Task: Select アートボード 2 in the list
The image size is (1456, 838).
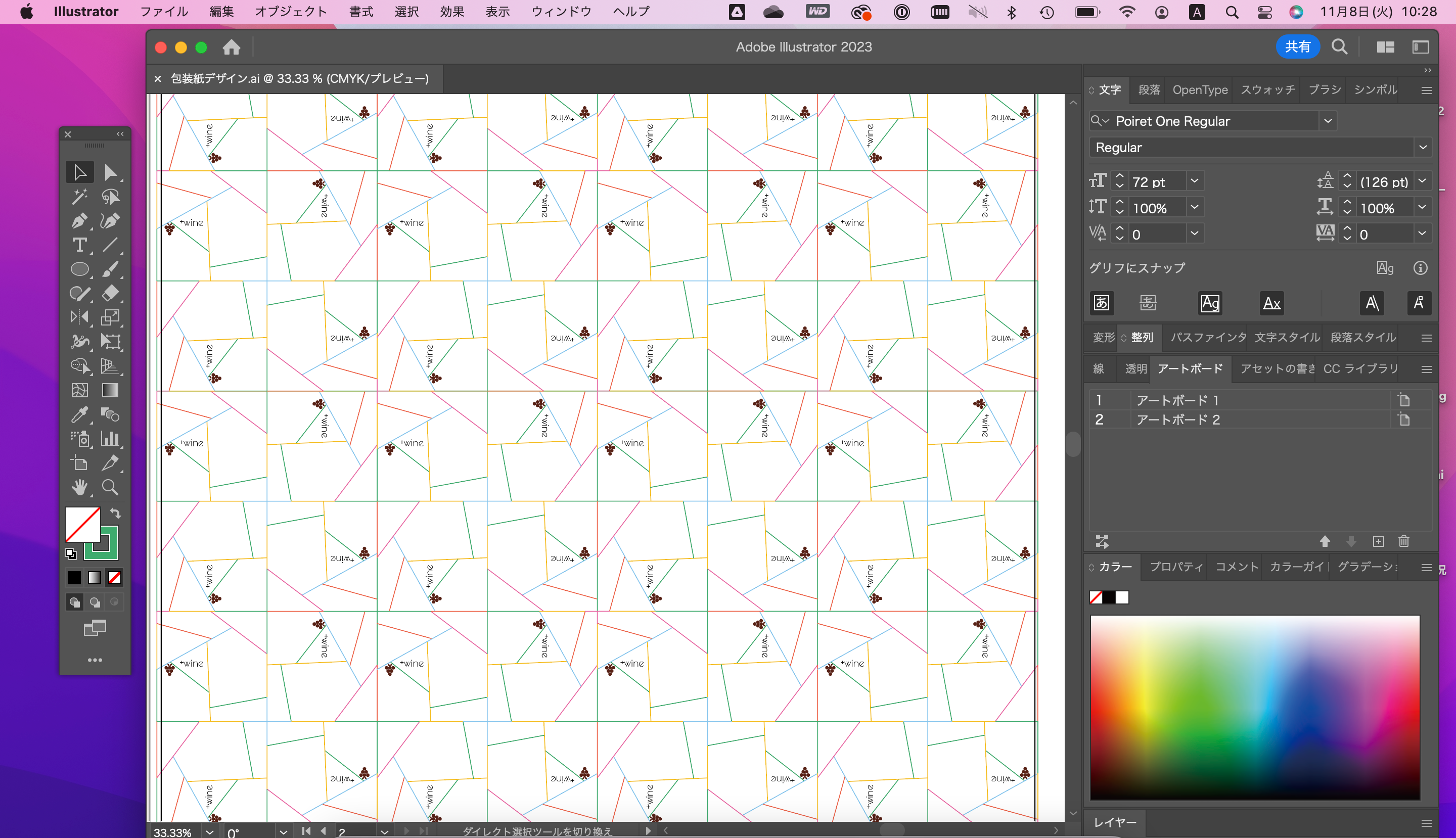Action: tap(1177, 420)
